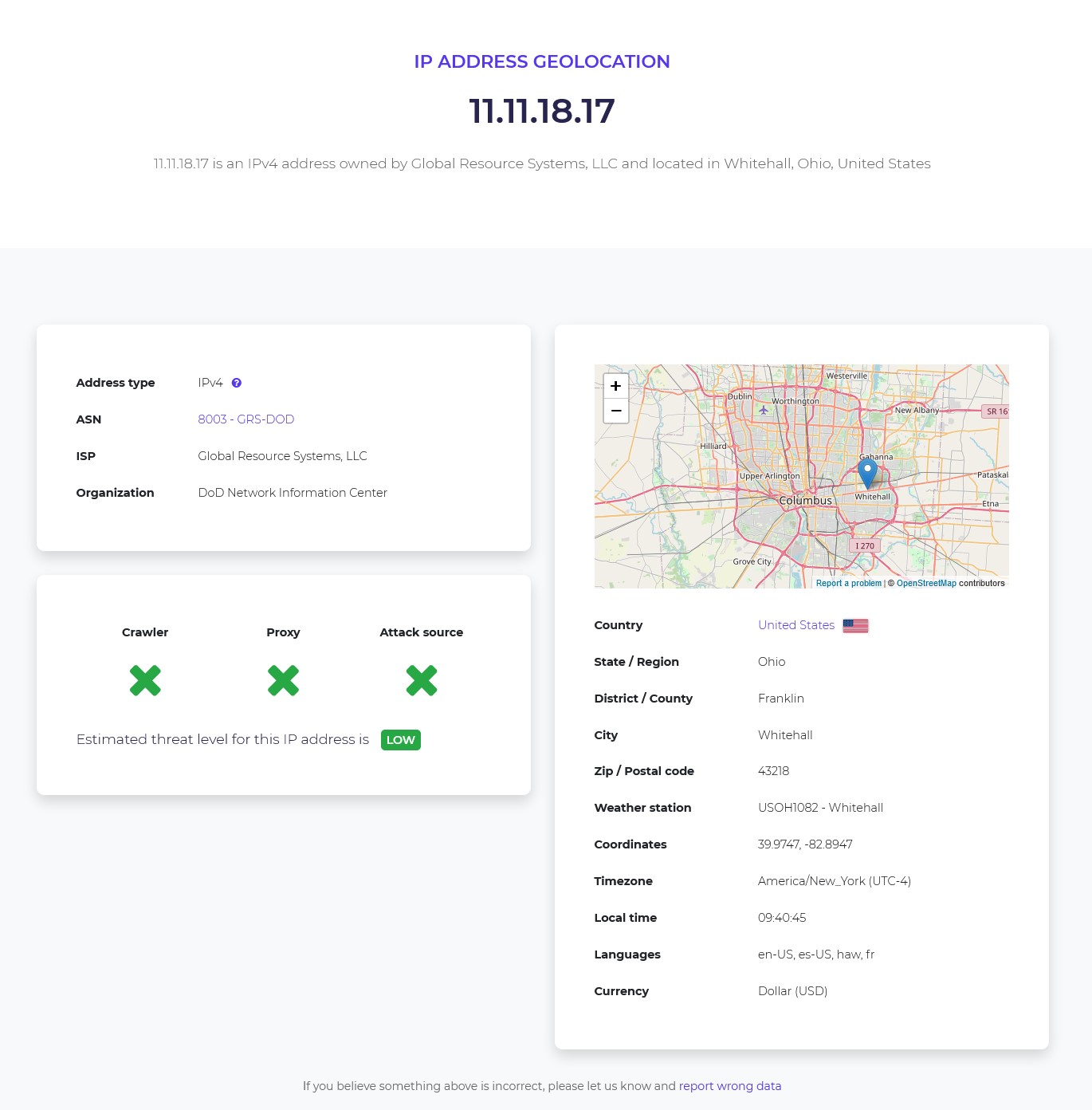Zoom in on the map
The image size is (1092, 1110).
[615, 386]
